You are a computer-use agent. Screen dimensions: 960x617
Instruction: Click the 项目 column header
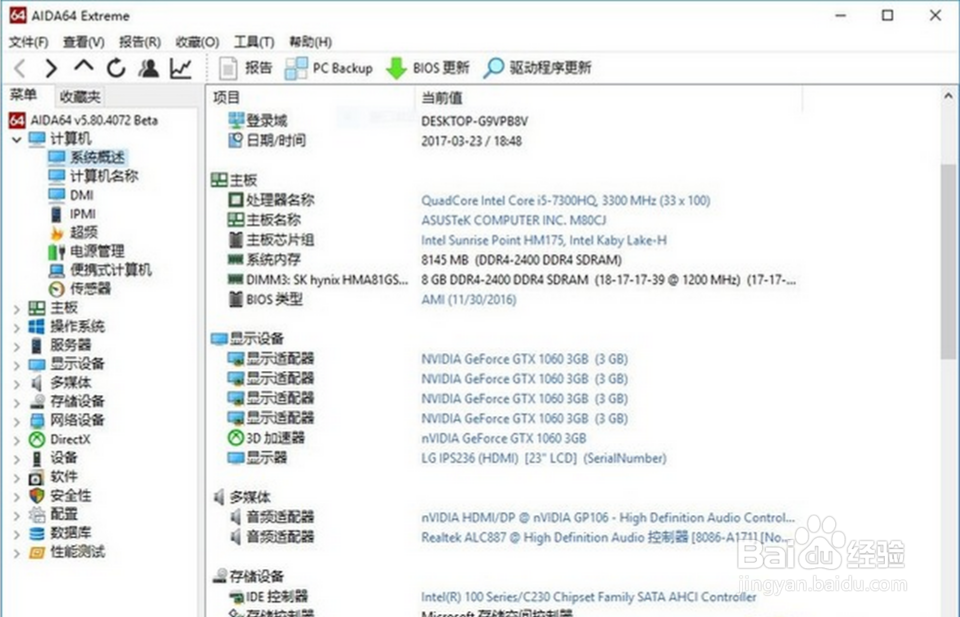pyautogui.click(x=311, y=98)
